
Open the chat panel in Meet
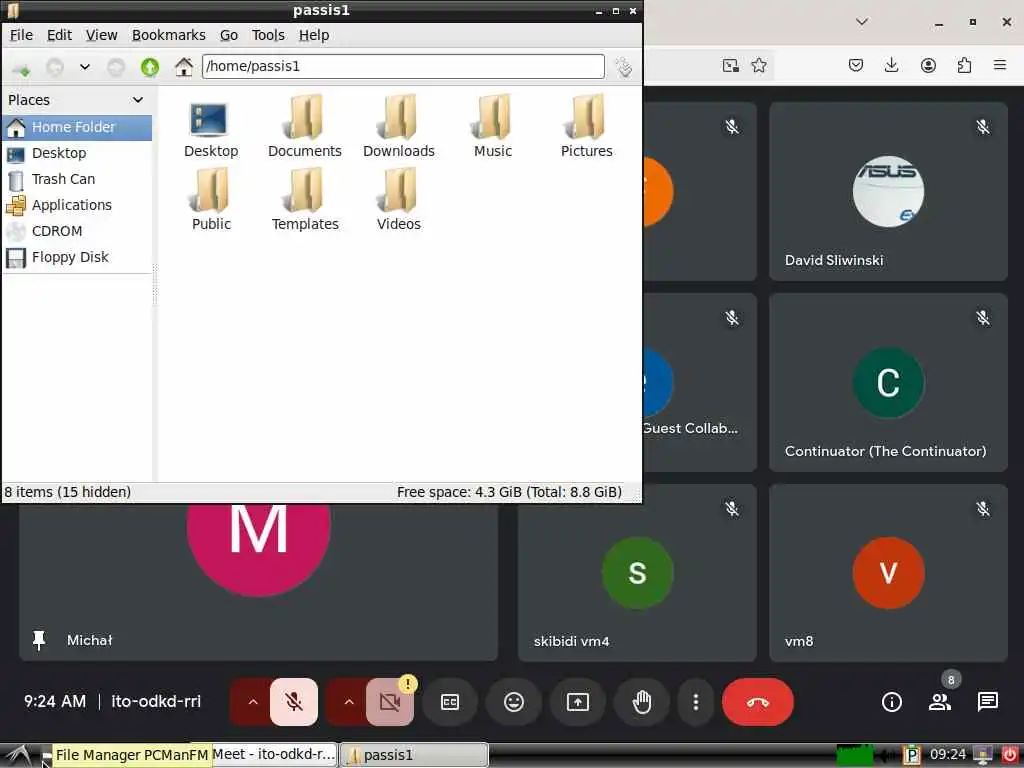[x=987, y=702]
